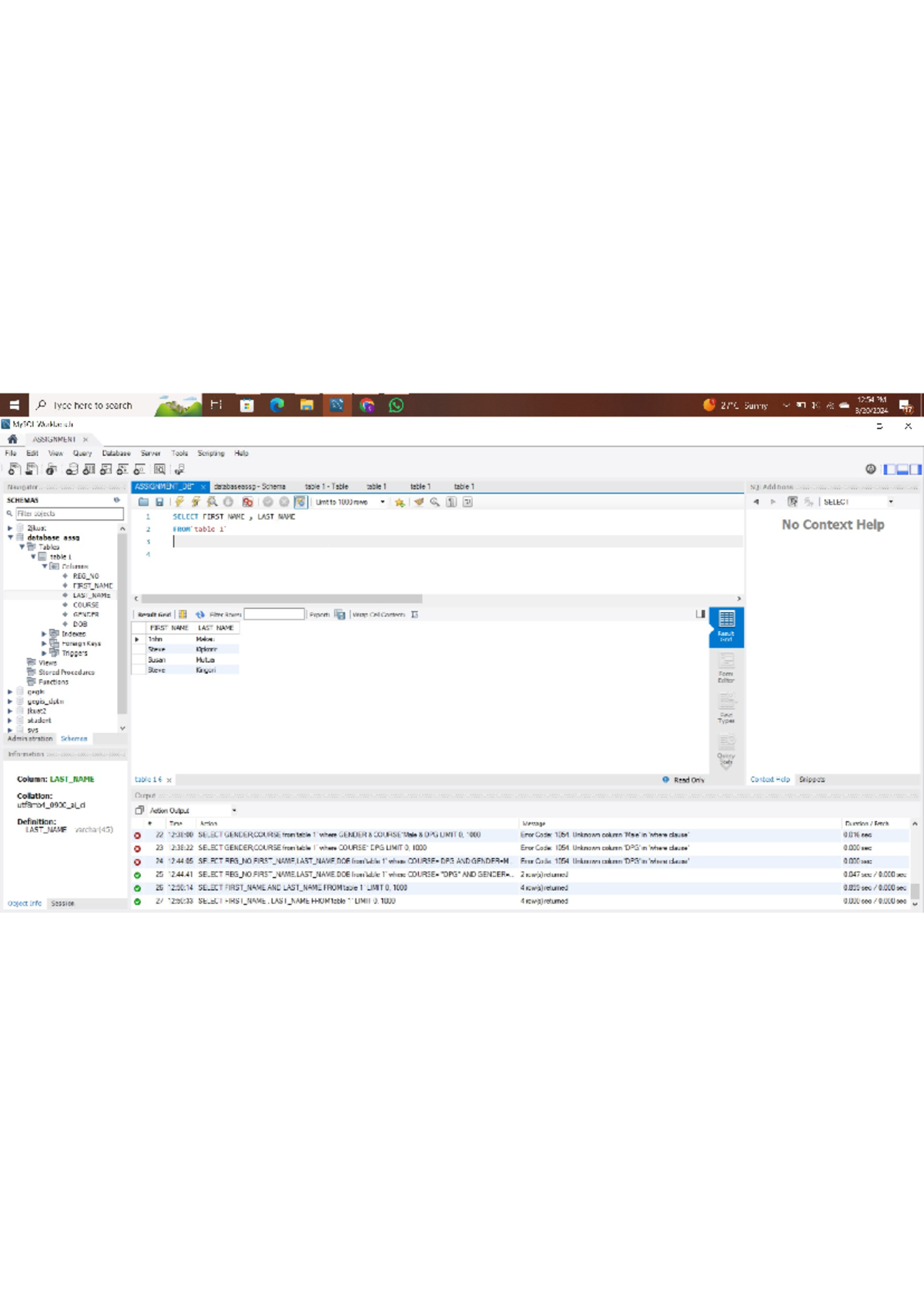Screen dimensions: 924x1306
Task: Toggle the right sidebar panel visibility
Action: point(915,469)
